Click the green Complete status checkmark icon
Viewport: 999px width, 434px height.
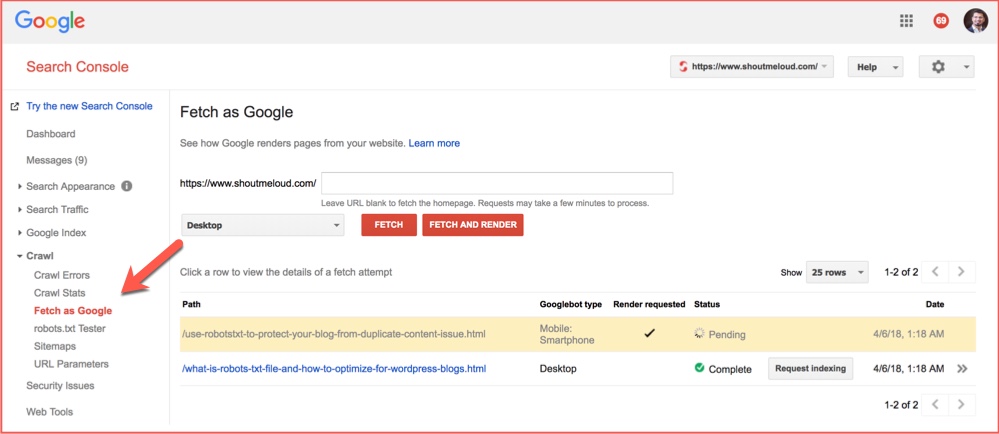(700, 368)
